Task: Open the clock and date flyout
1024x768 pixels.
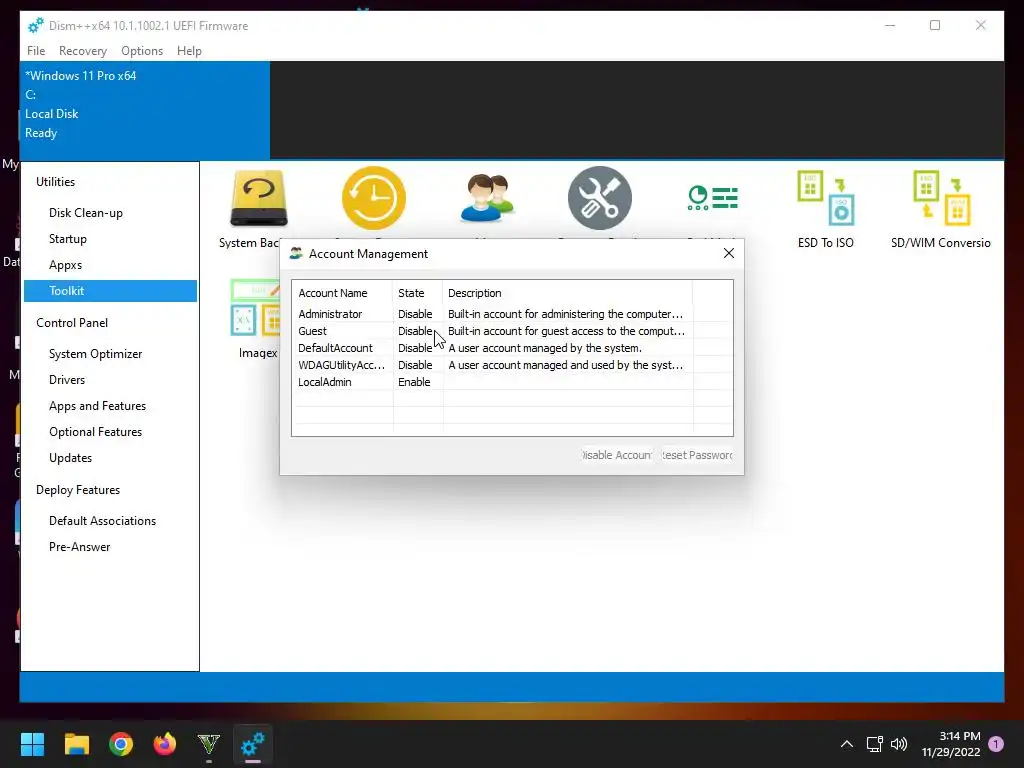Action: pos(951,744)
